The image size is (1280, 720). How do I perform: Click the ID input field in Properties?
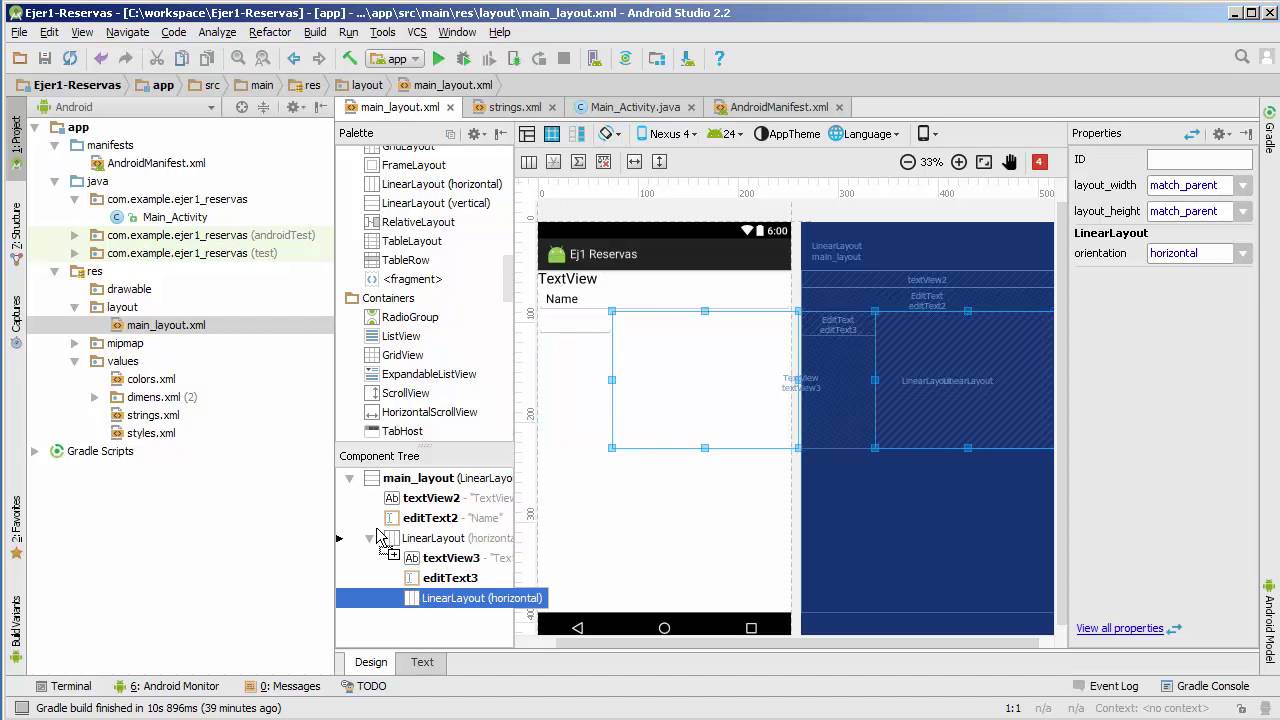[x=1199, y=159]
